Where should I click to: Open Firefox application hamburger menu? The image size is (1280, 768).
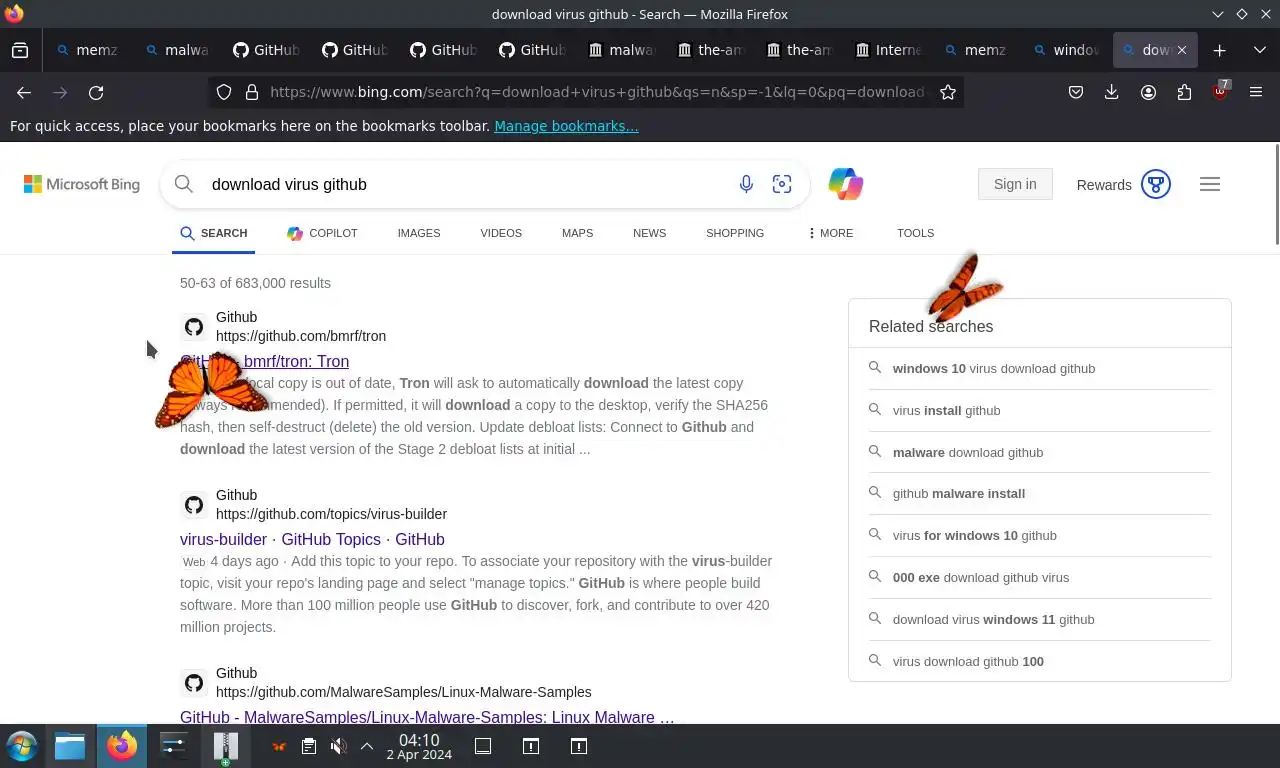(x=1256, y=92)
